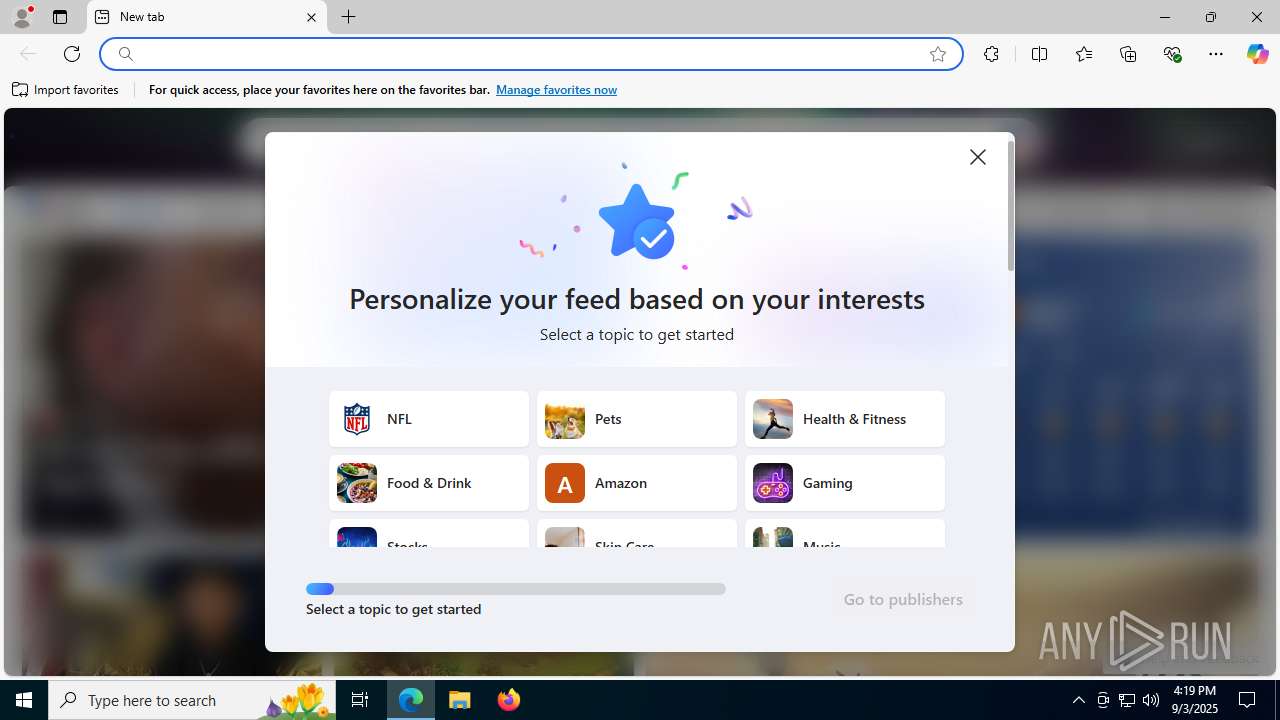This screenshot has width=1280, height=720.
Task: Select the Stocks topic card
Action: point(429,533)
